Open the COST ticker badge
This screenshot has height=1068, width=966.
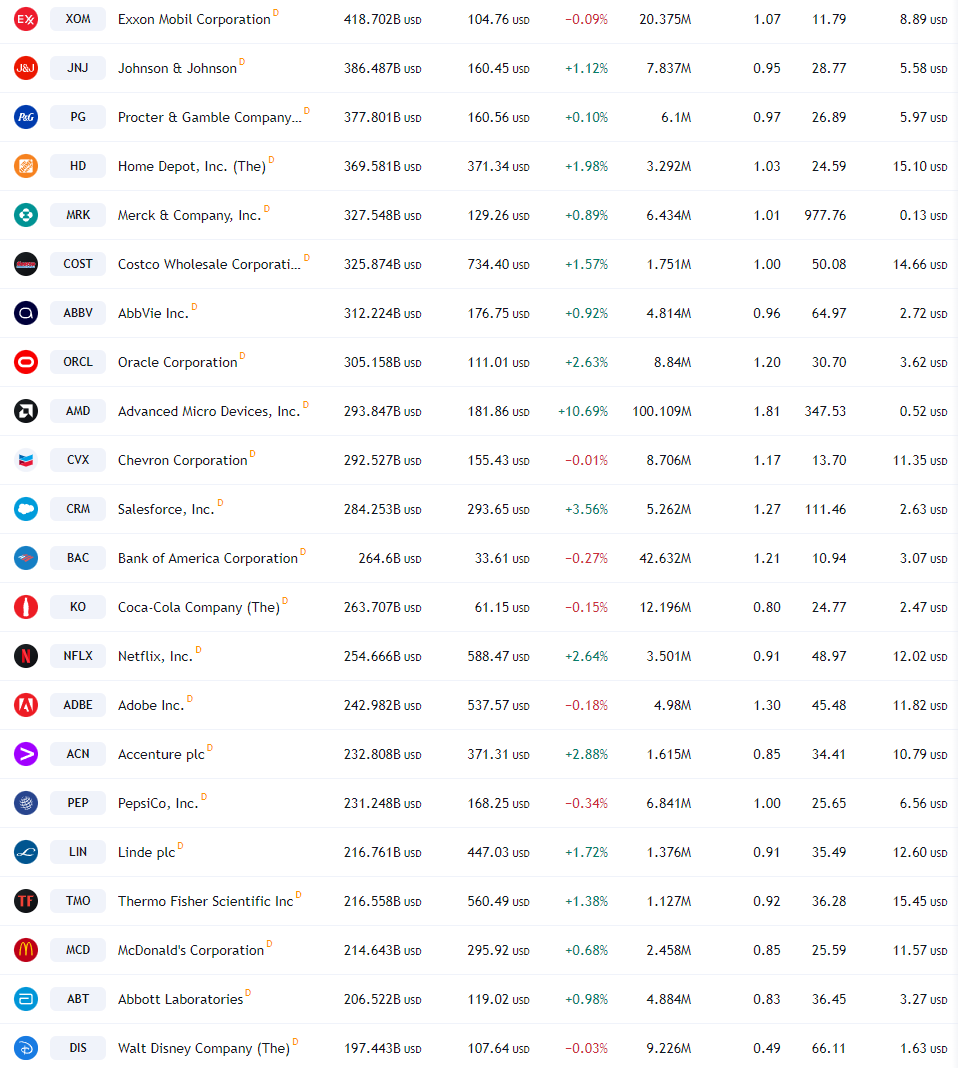pos(78,264)
